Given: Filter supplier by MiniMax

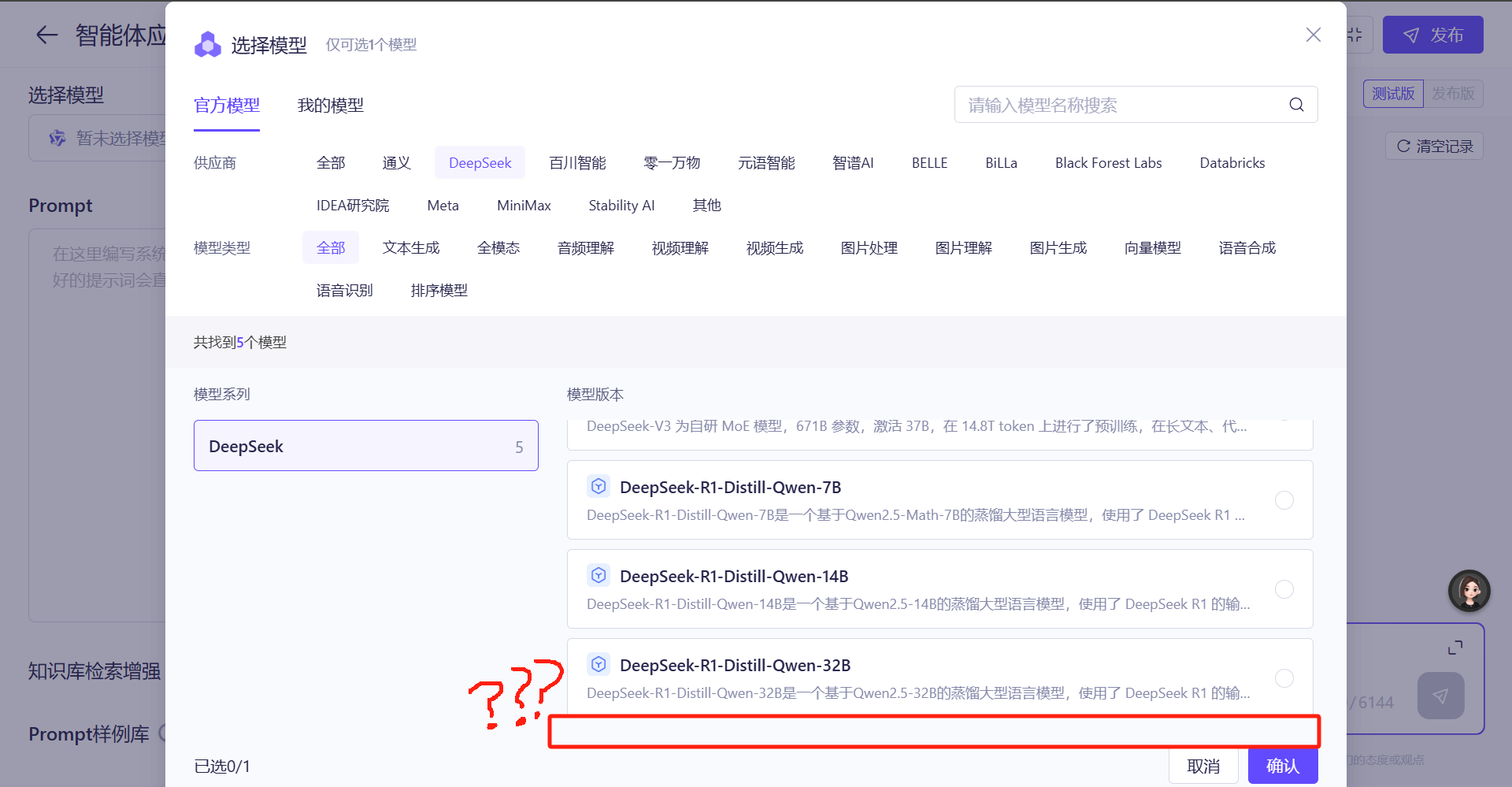Looking at the screenshot, I should 524,206.
